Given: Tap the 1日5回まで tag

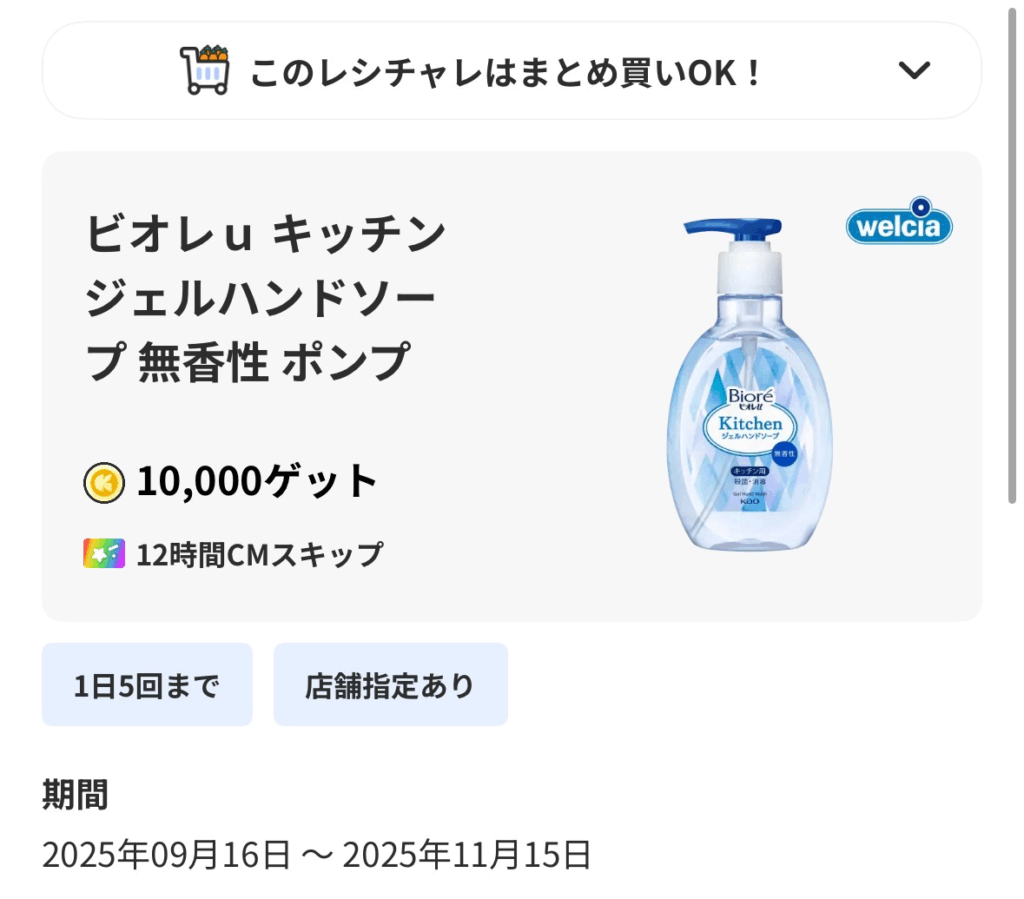Looking at the screenshot, I should (147, 685).
